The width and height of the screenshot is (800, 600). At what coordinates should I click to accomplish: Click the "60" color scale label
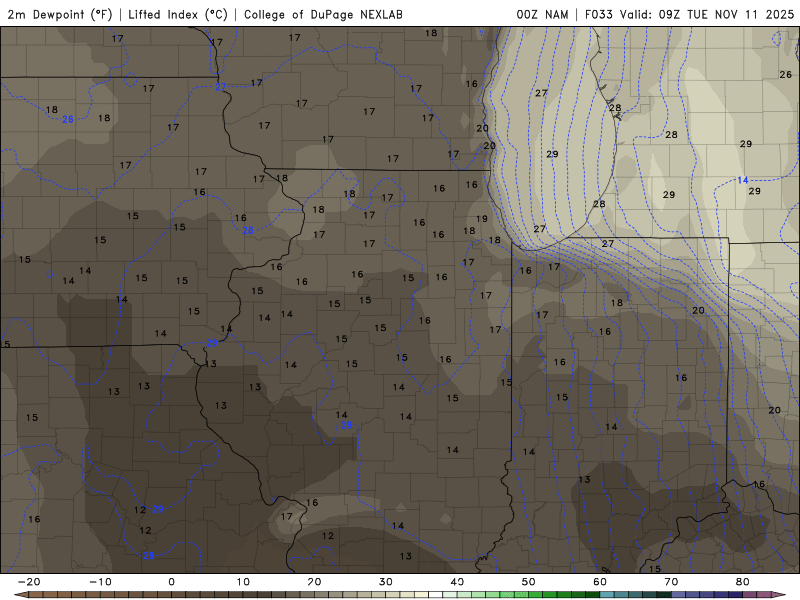coord(600,582)
